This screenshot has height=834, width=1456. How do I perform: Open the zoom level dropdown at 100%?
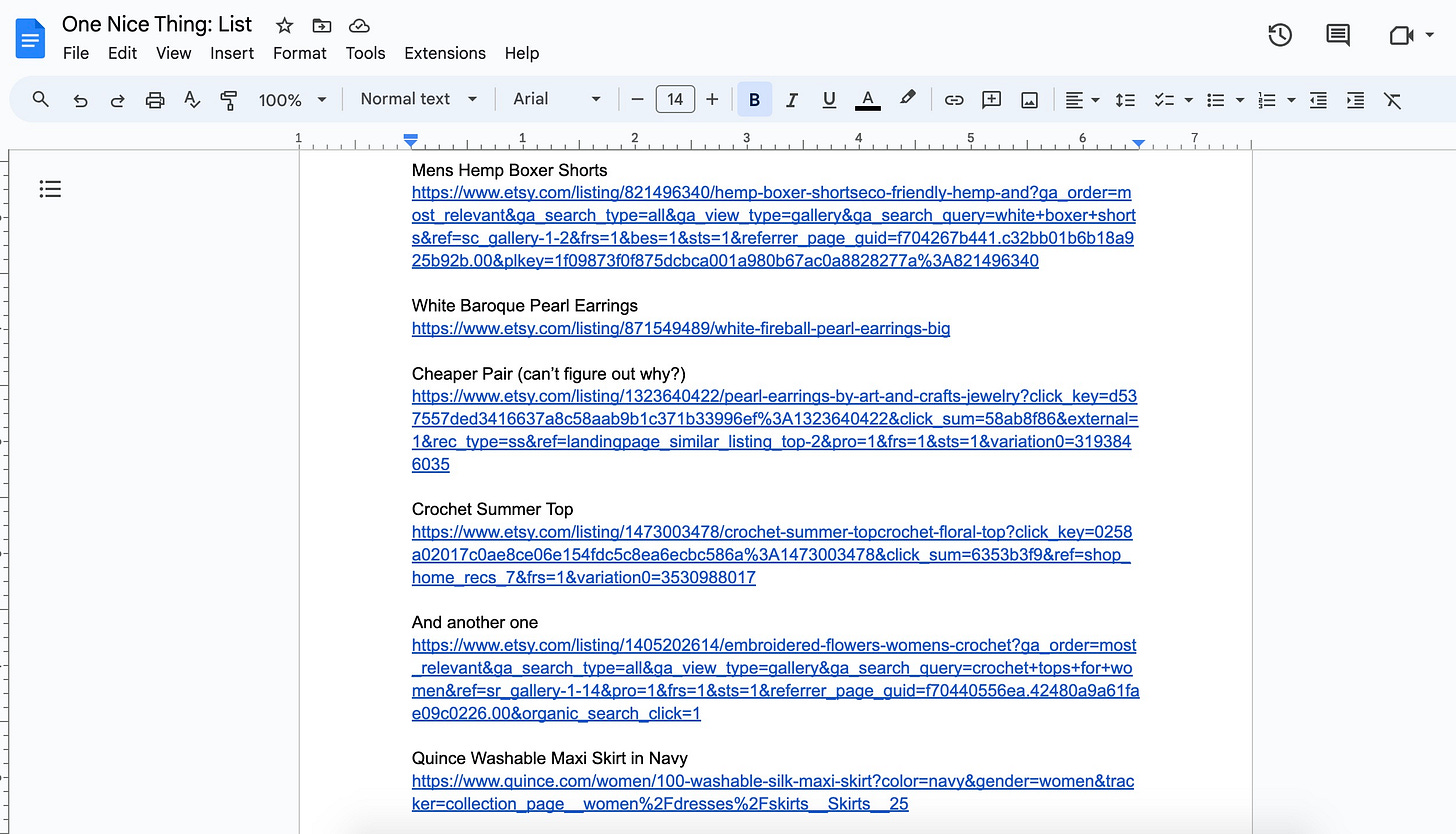(292, 99)
